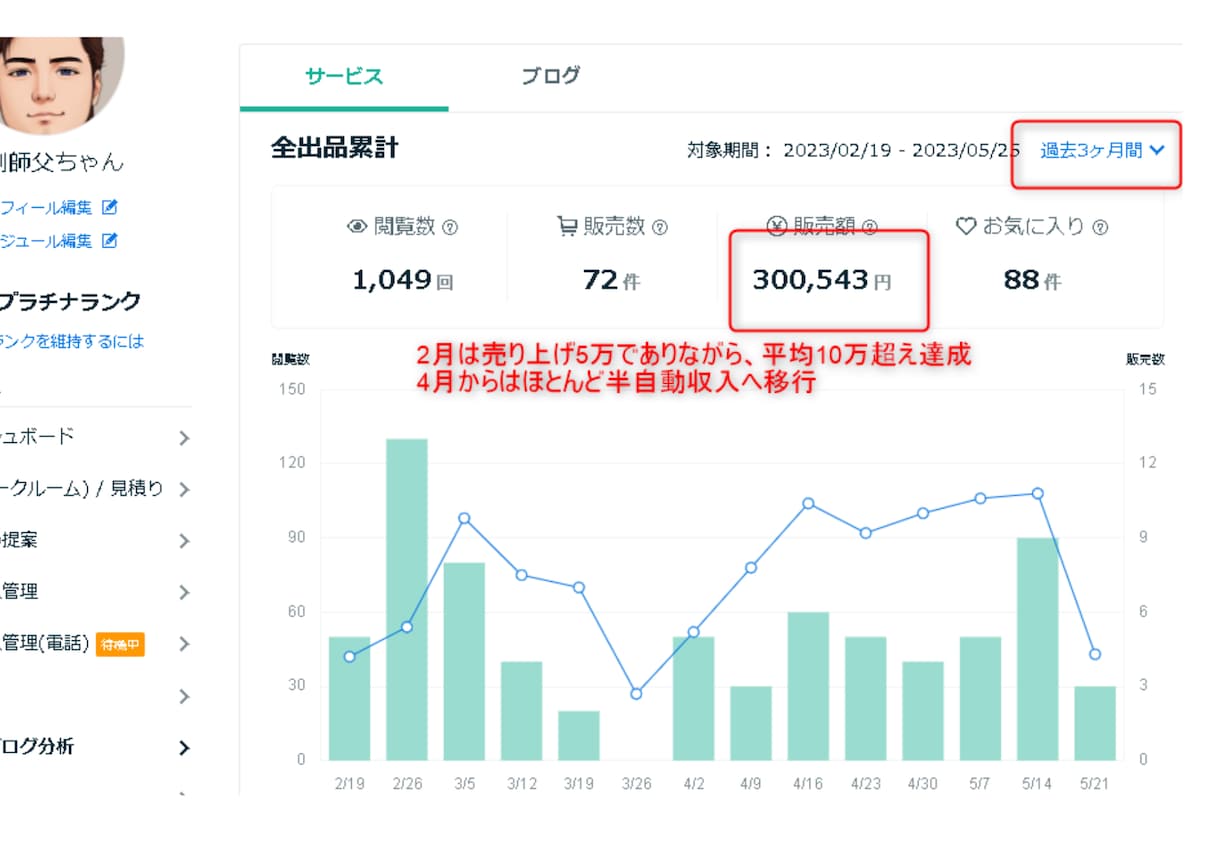Open the 過去3ヶ月間 period dropdown

pos(1102,151)
